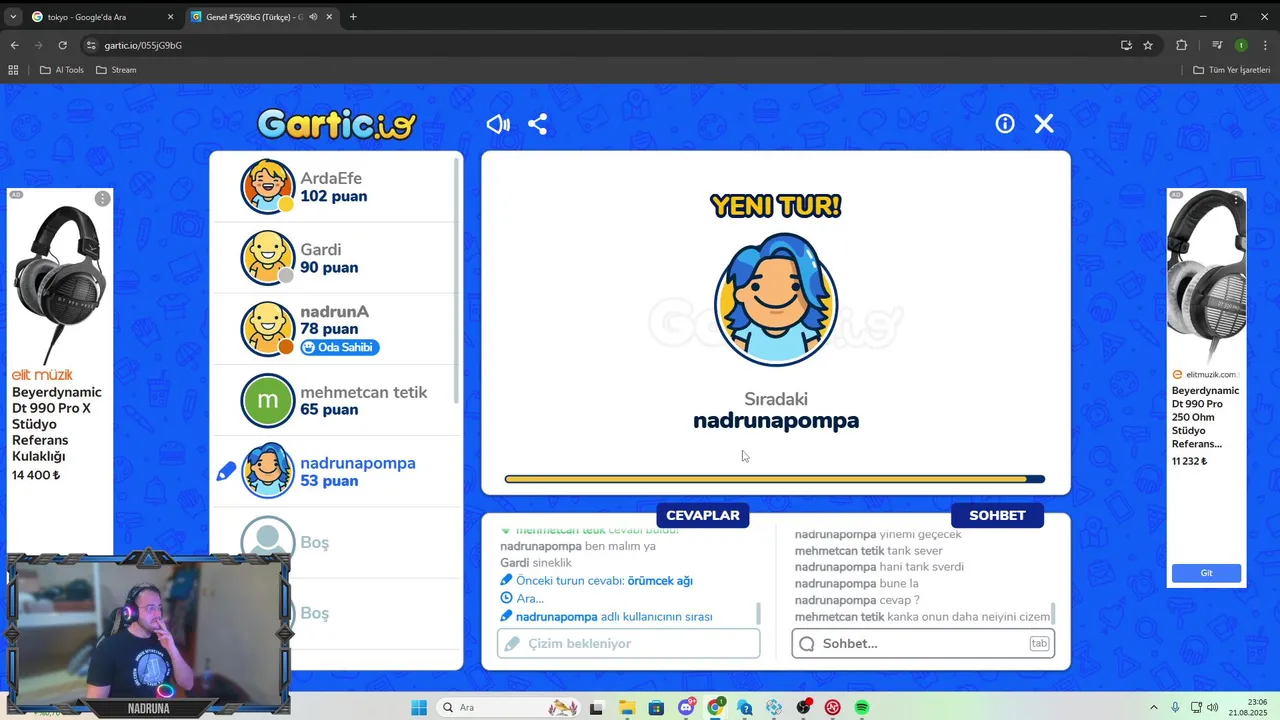This screenshot has width=1280, height=720.
Task: Click the right Beyerdynamic Dt 990 Pro ad text
Action: [x=1205, y=417]
